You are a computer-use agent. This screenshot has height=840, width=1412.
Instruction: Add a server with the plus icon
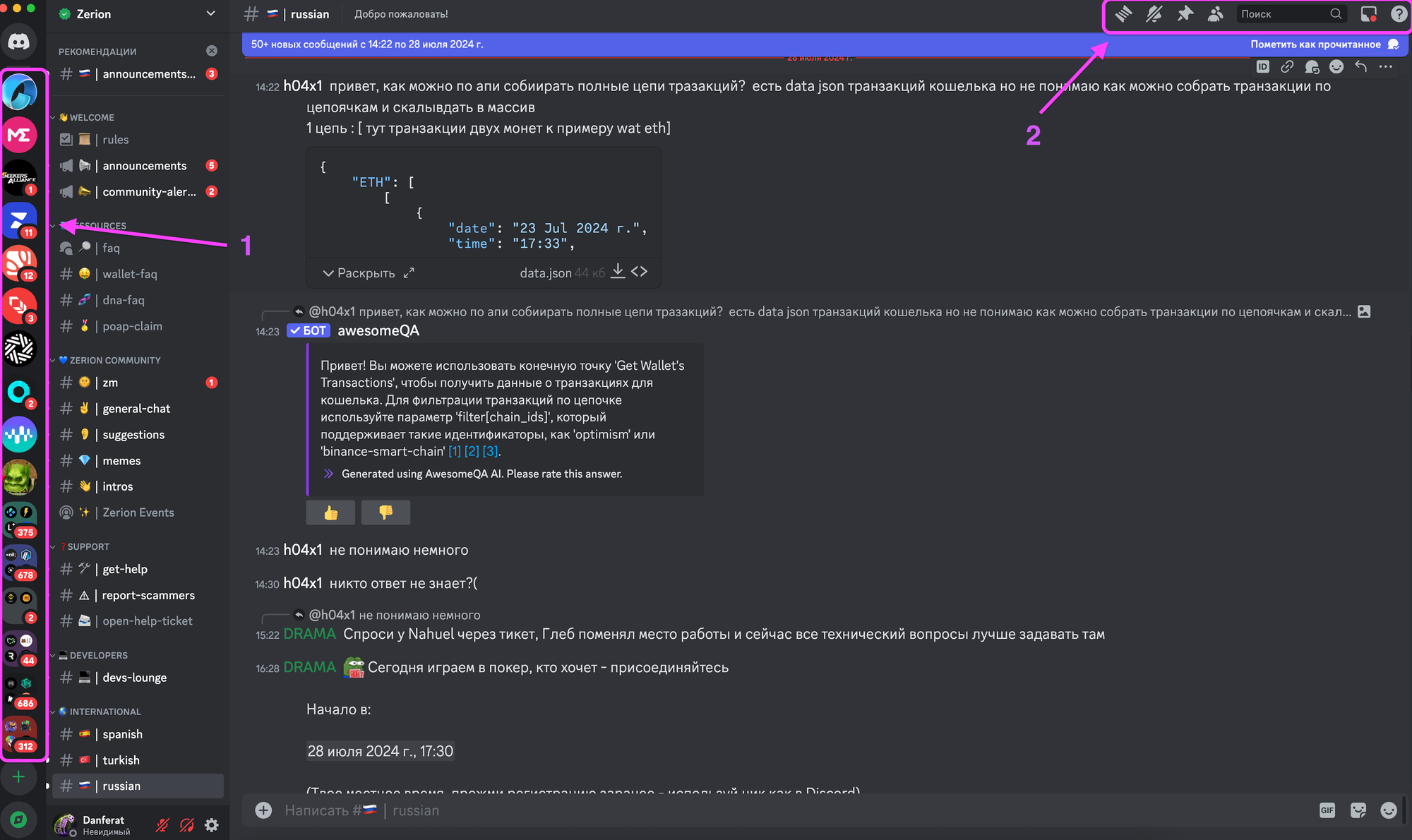click(x=19, y=777)
